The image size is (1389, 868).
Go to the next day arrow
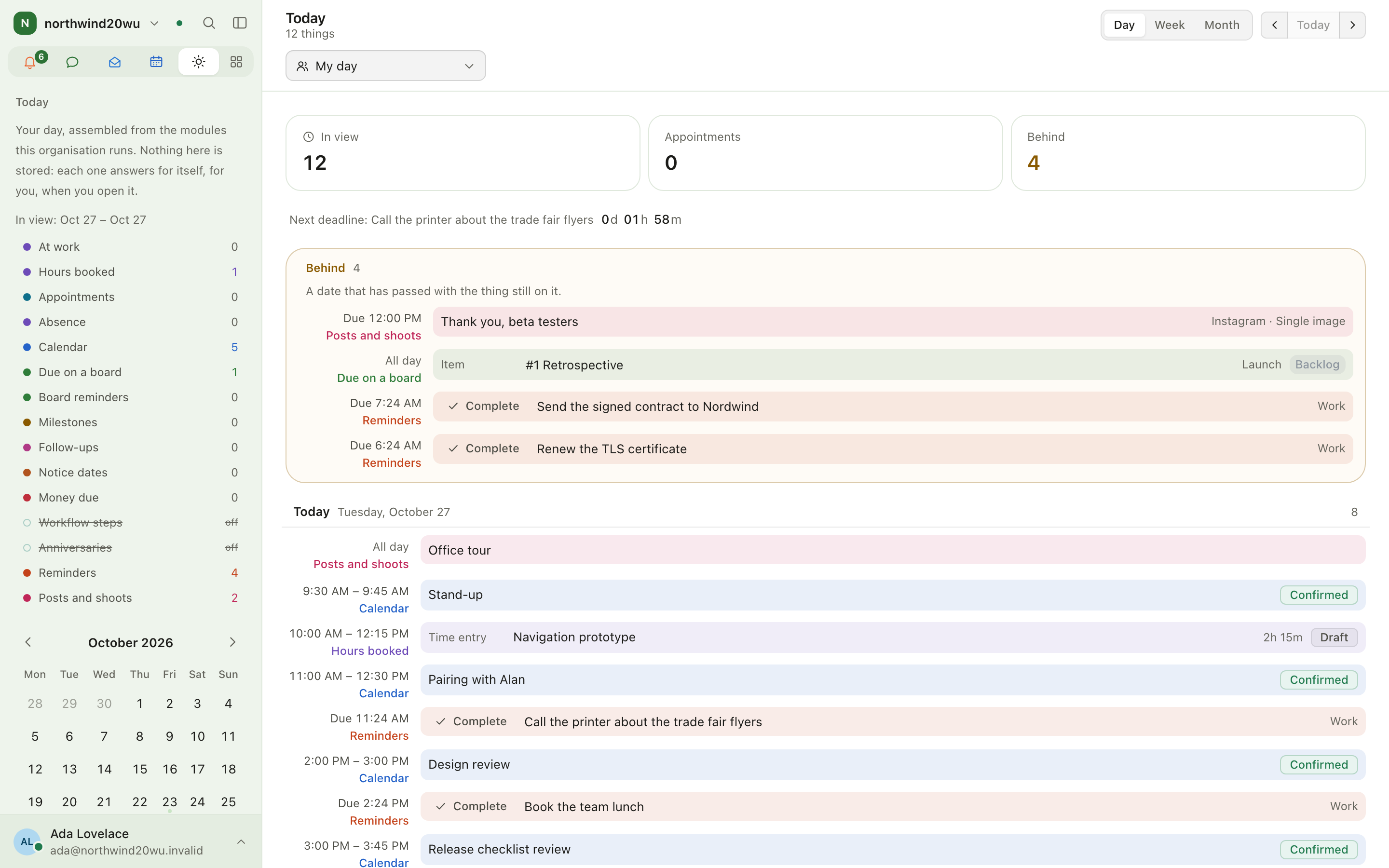pyautogui.click(x=1352, y=25)
